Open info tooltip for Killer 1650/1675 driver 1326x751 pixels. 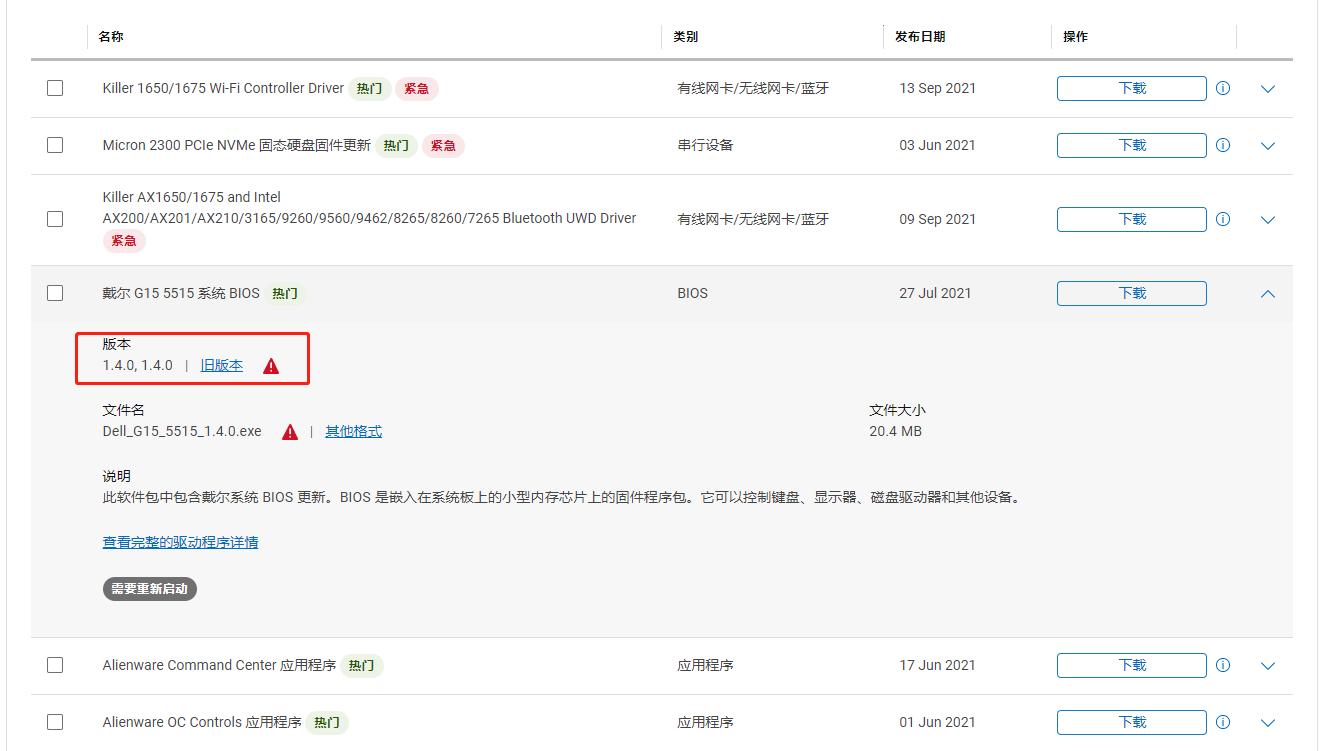1222,88
